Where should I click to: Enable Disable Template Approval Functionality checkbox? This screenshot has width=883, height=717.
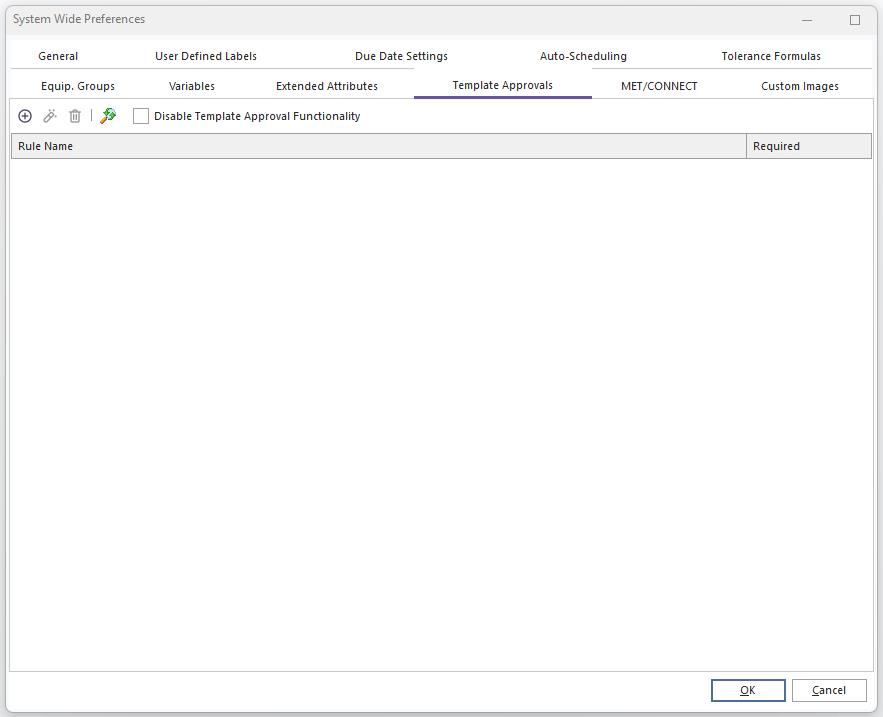[141, 116]
